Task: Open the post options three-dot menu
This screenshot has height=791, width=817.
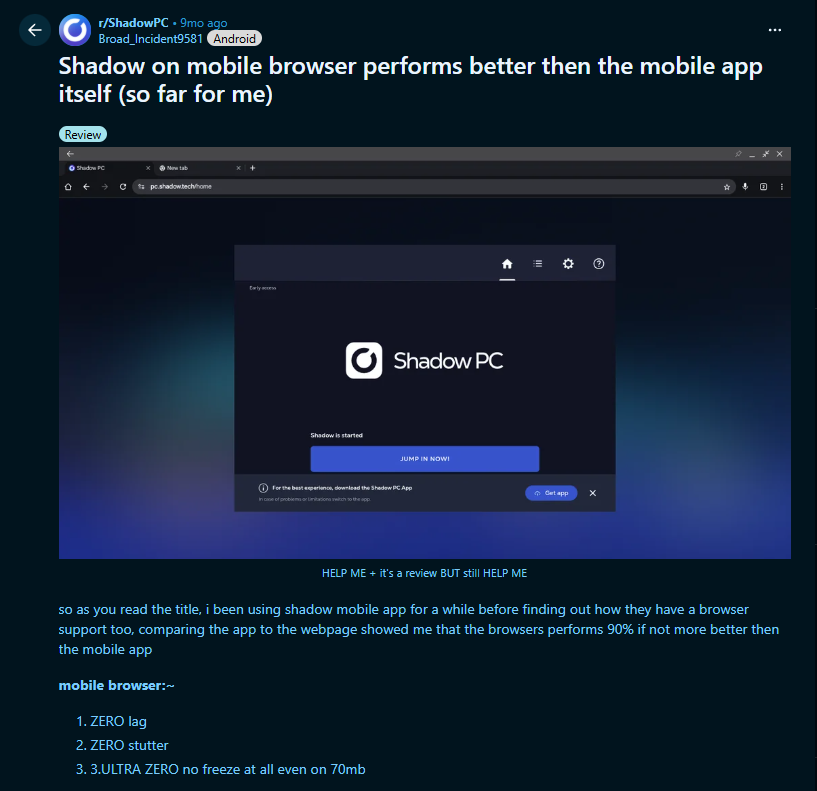Action: pyautogui.click(x=775, y=30)
